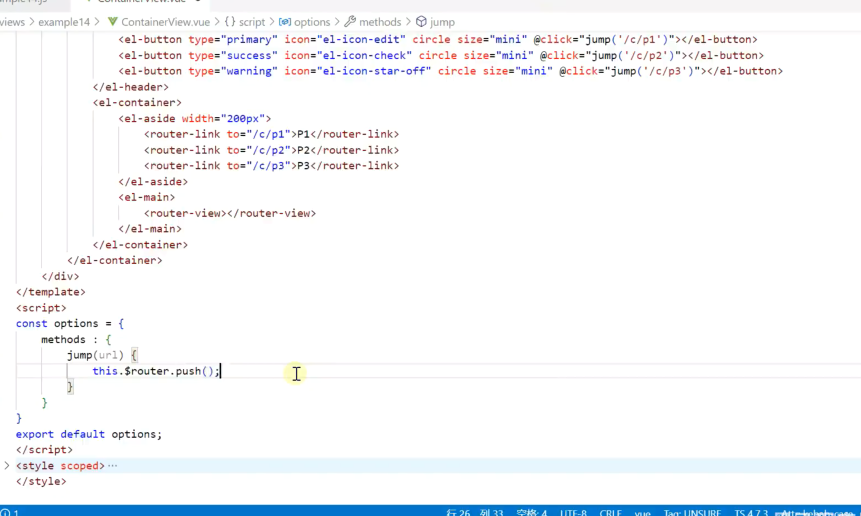This screenshot has height=516, width=861.
Task: Click the curly braces script icon
Action: tap(229, 22)
